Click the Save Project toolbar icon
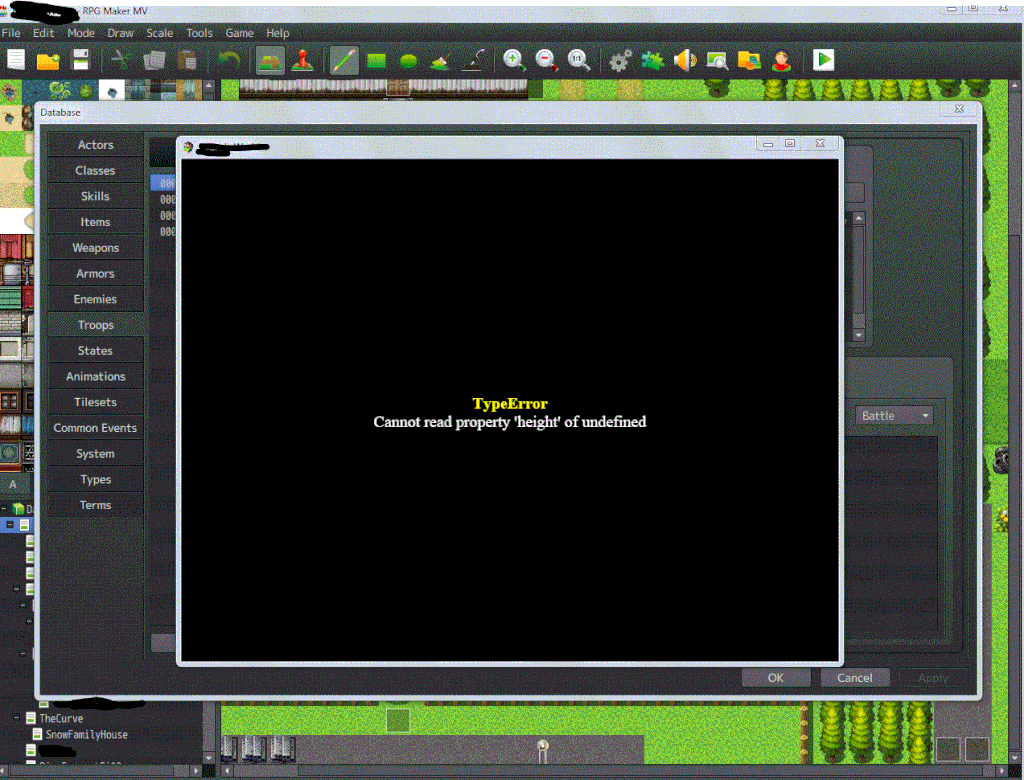The height and width of the screenshot is (780, 1024). coord(80,61)
